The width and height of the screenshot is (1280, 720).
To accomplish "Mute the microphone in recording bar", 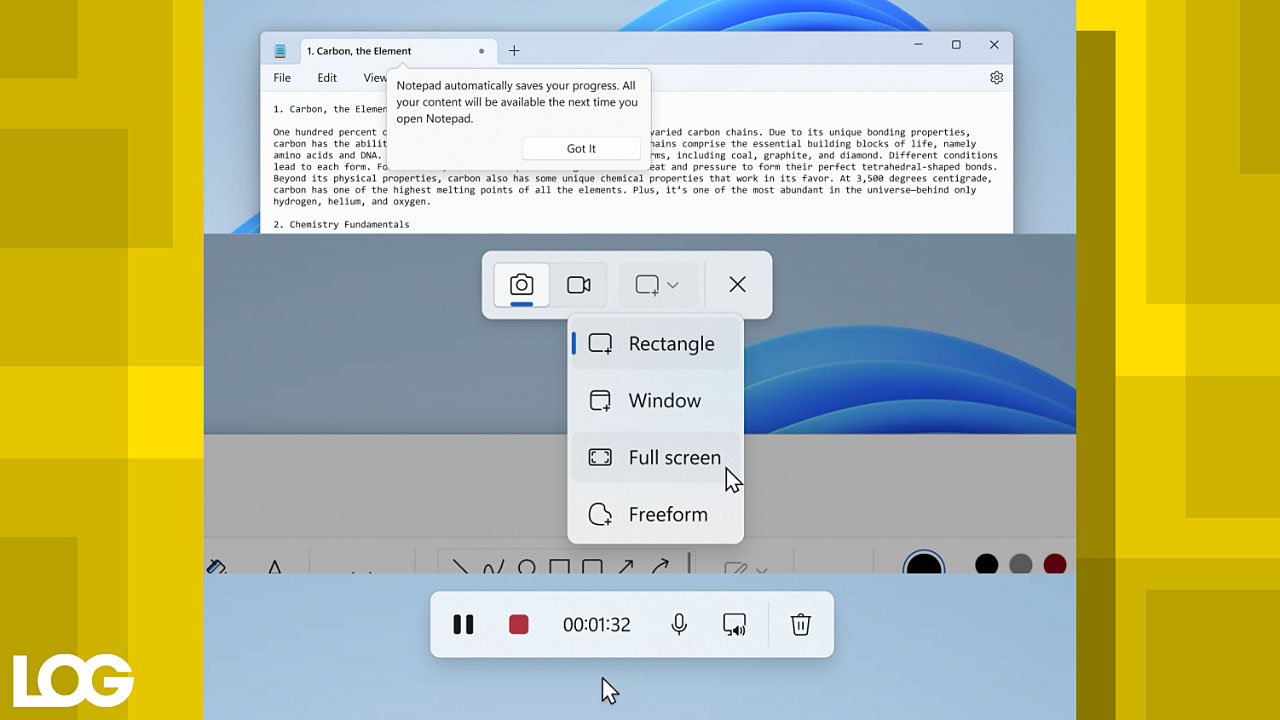I will click(679, 625).
